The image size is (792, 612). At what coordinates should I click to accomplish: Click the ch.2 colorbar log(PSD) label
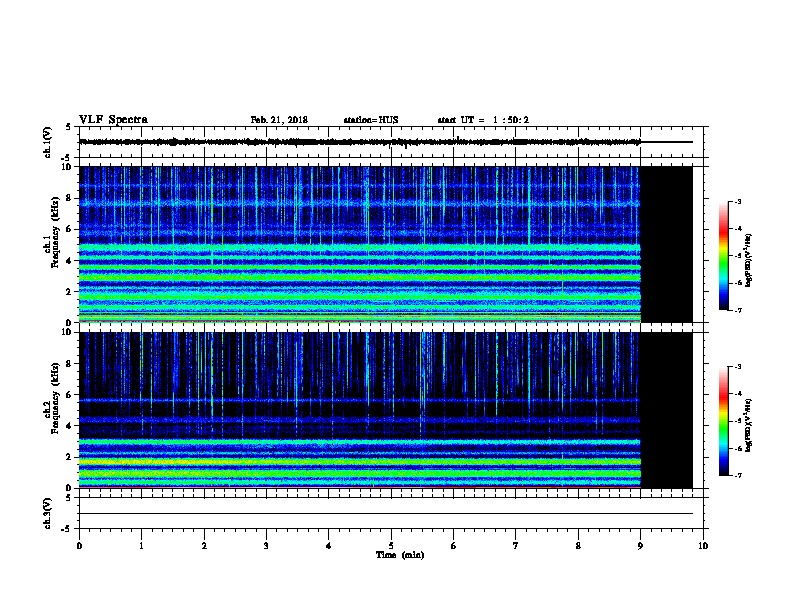(x=748, y=425)
